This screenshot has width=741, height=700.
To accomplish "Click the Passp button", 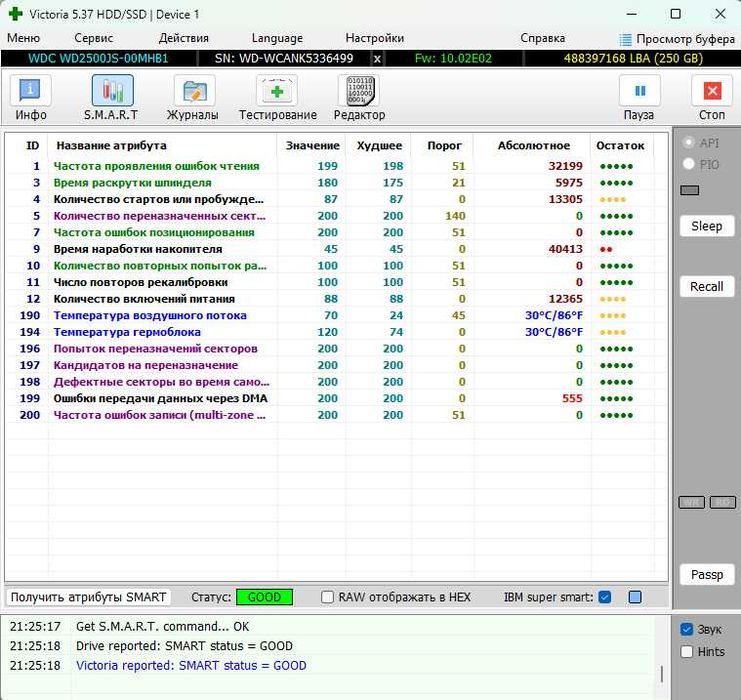I will pyautogui.click(x=707, y=574).
